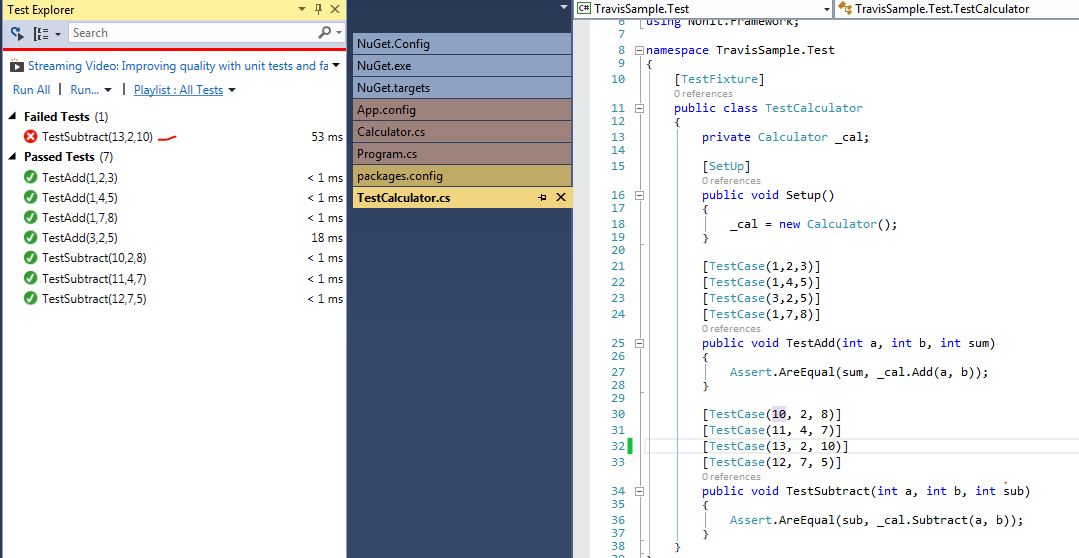This screenshot has height=558, width=1079.
Task: Click the search magnifier icon
Action: pyautogui.click(x=324, y=33)
